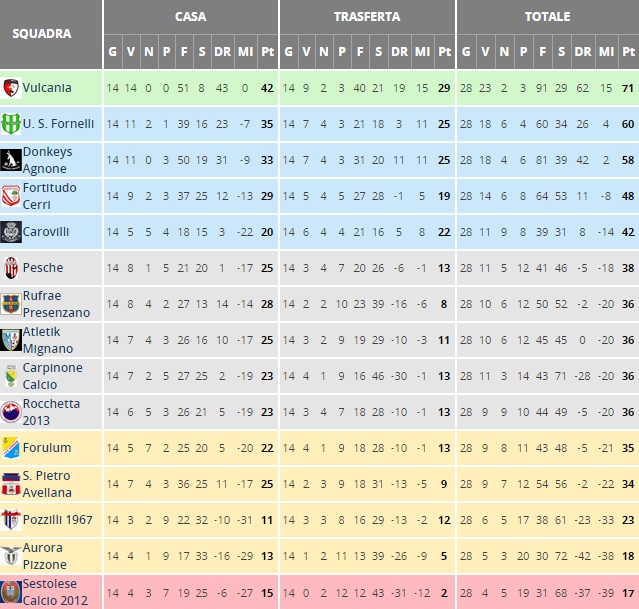Select the Aurora Pizzone eagle logo
639x609 pixels.
[x=11, y=556]
